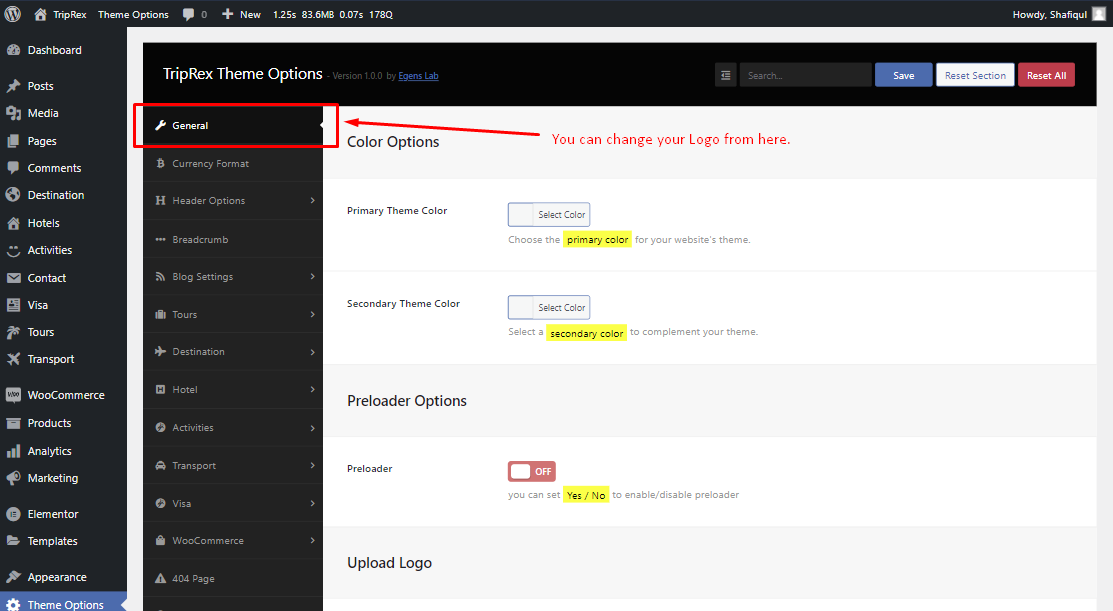Click the Hotels house icon
1113x611 pixels.
(x=13, y=223)
